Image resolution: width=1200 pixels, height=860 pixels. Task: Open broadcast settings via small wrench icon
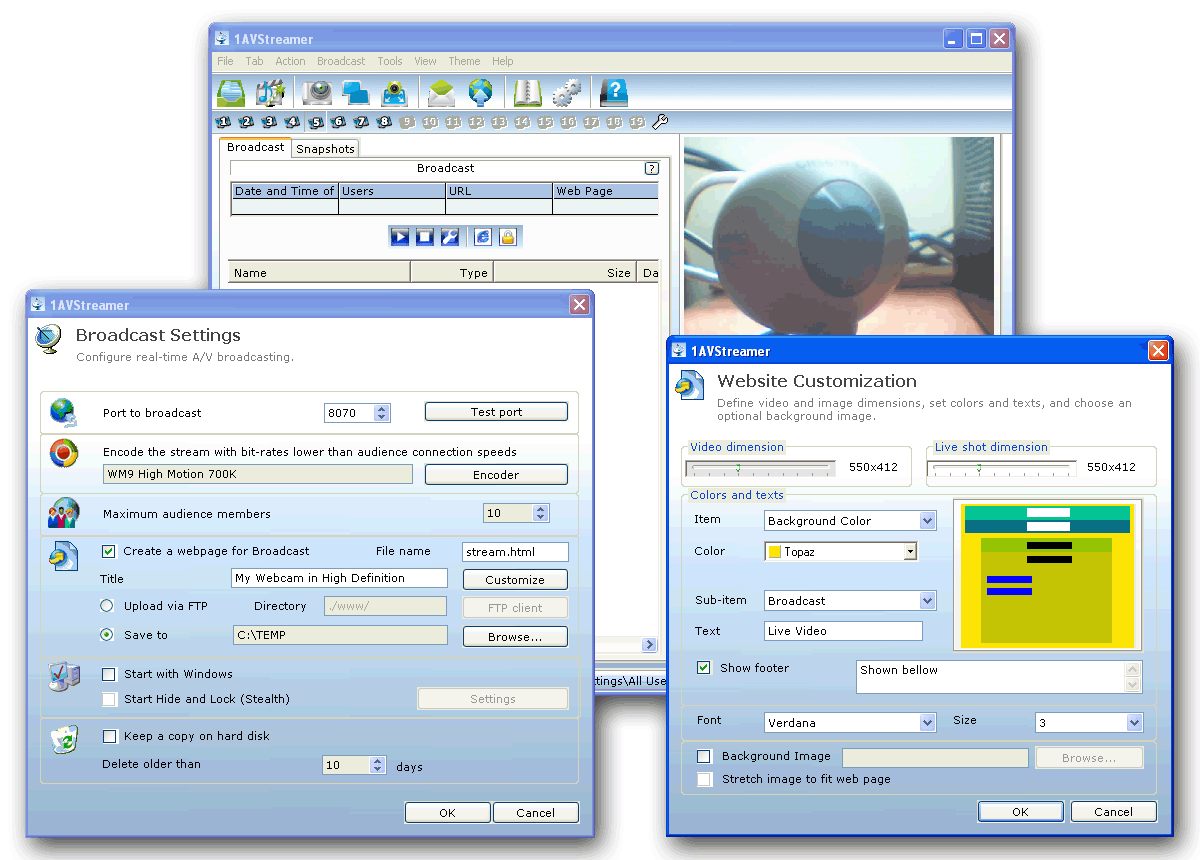point(449,237)
